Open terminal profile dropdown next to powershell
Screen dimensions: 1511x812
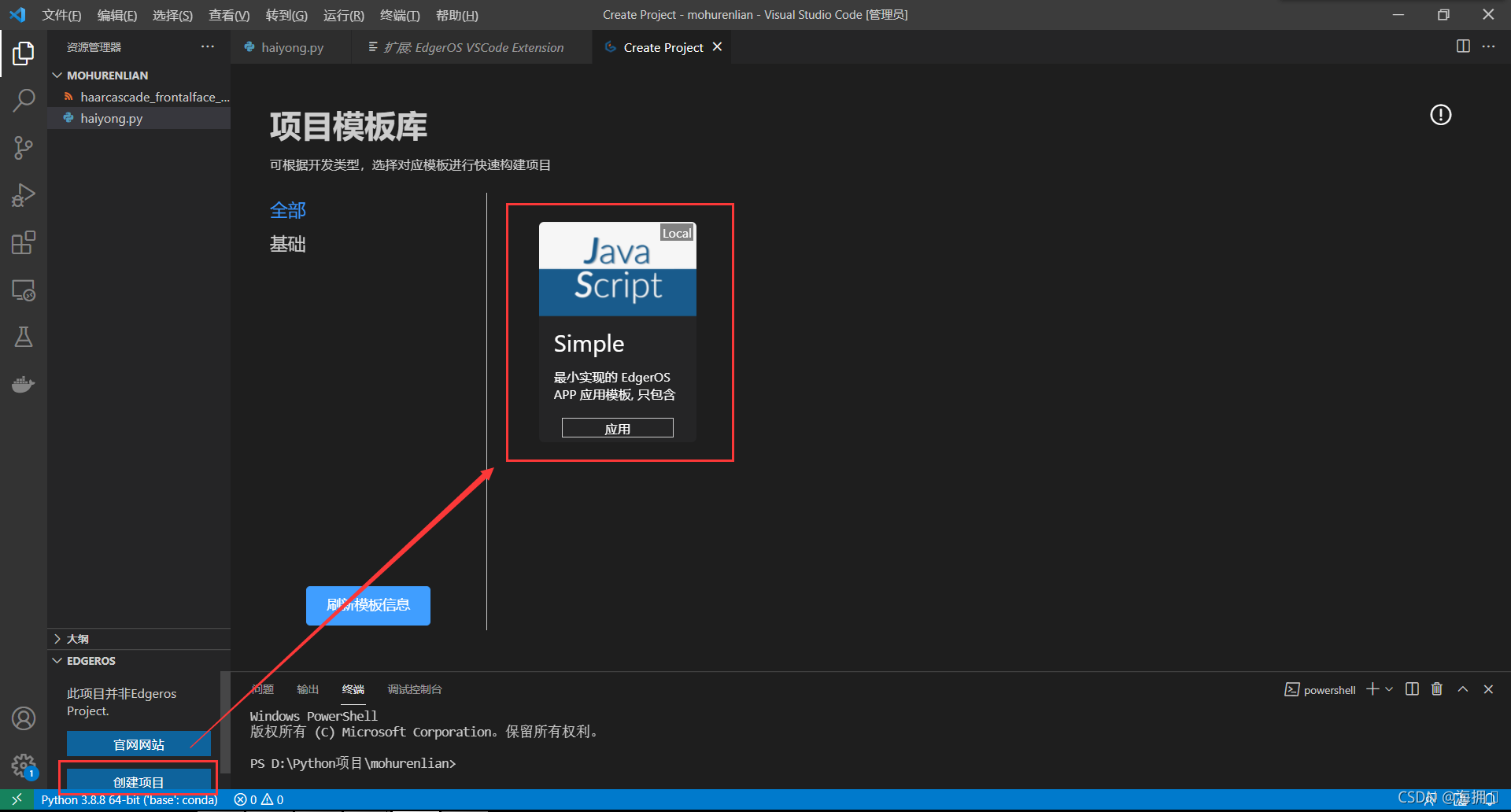click(x=1389, y=688)
